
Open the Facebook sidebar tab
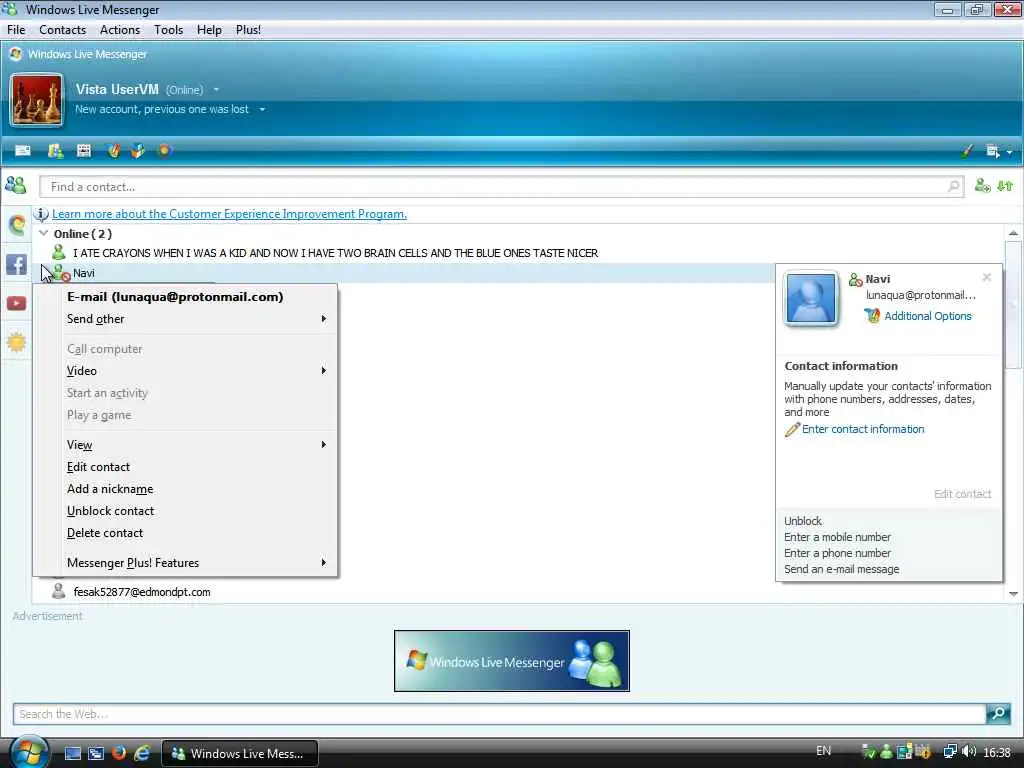pos(16,264)
